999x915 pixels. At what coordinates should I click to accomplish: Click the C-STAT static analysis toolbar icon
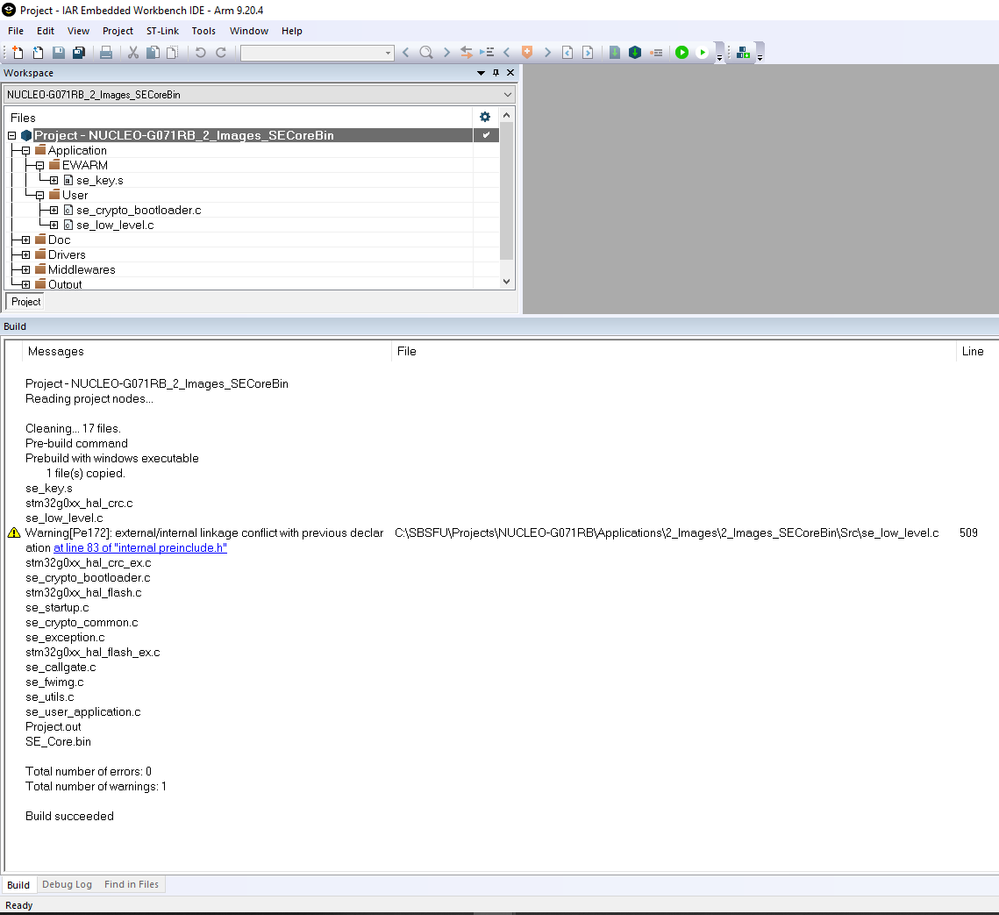(743, 52)
